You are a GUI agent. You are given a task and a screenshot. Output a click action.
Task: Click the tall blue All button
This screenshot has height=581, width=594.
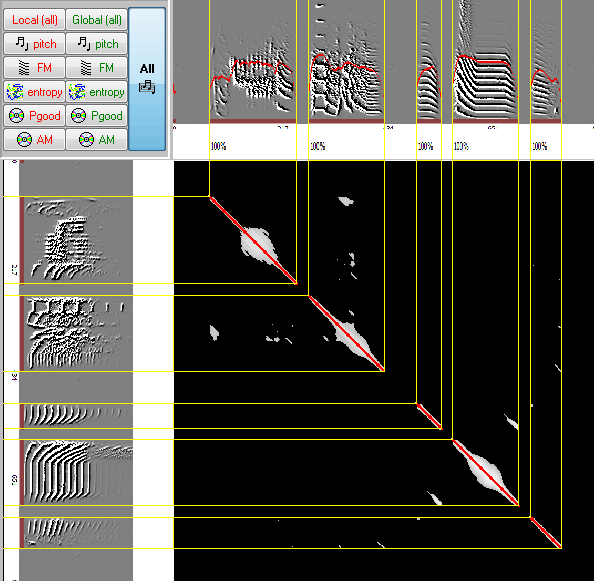point(147,79)
